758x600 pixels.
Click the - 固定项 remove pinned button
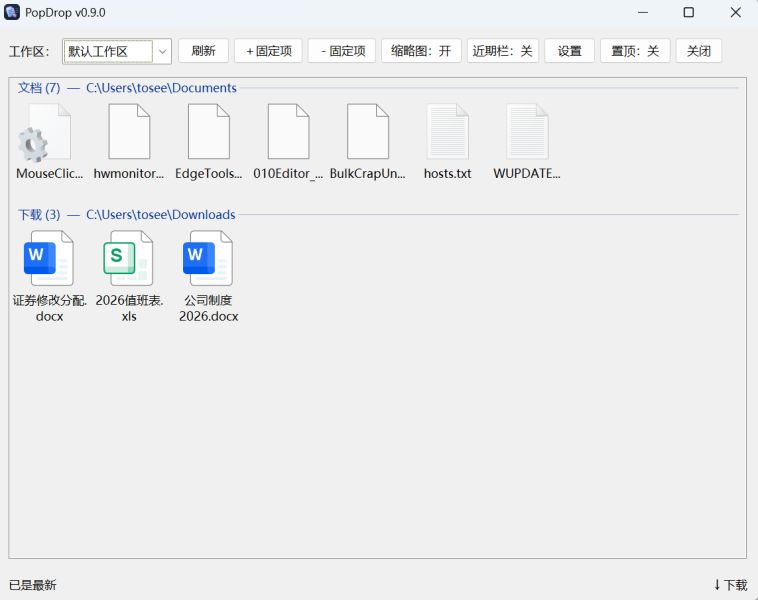(x=342, y=51)
